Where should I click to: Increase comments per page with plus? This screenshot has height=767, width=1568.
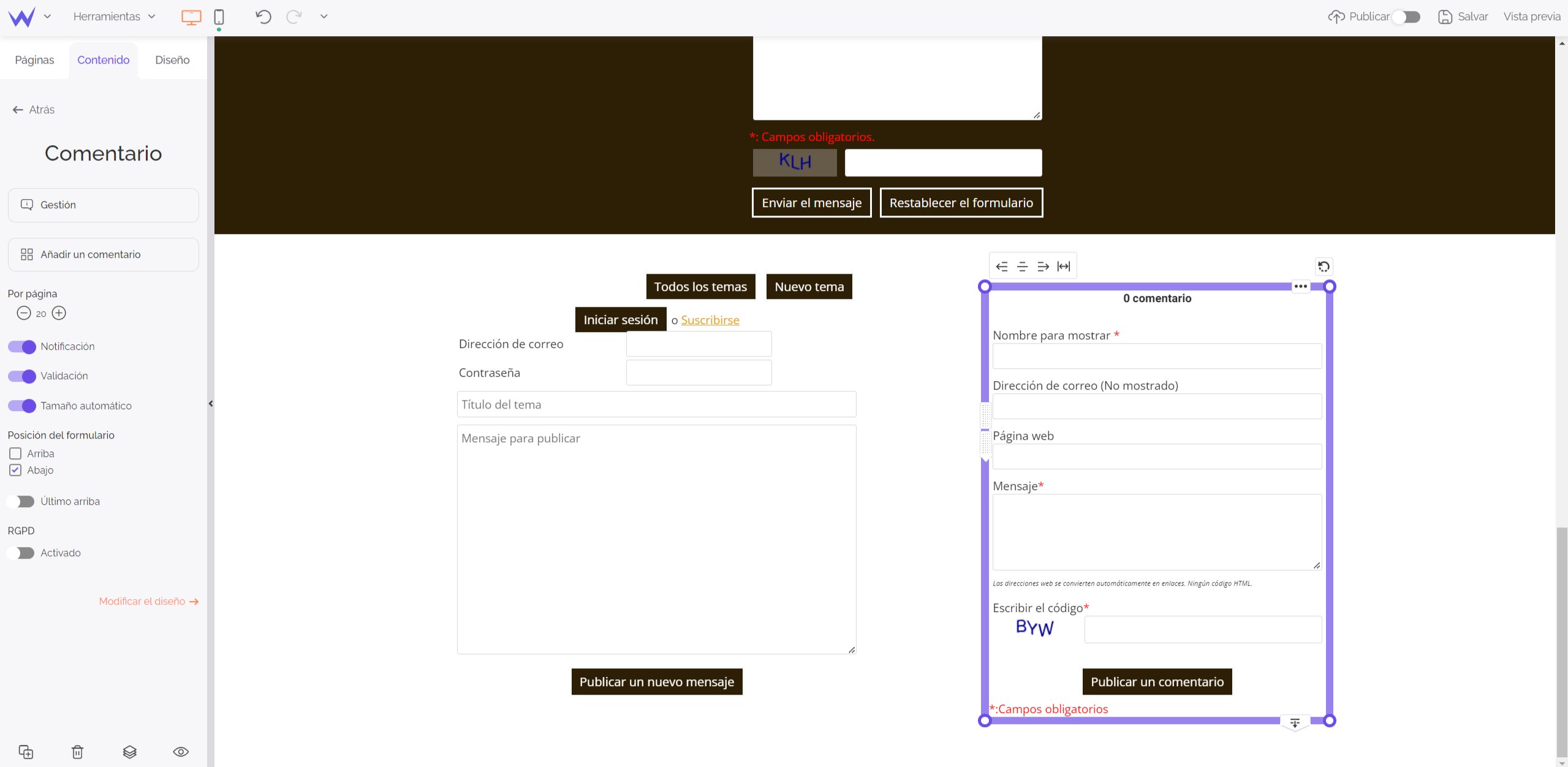click(59, 314)
